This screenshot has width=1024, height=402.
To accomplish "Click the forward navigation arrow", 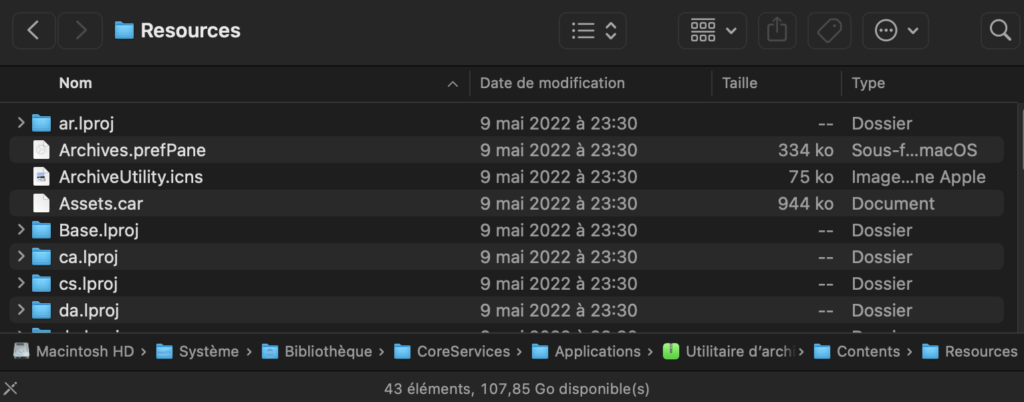I will point(80,31).
